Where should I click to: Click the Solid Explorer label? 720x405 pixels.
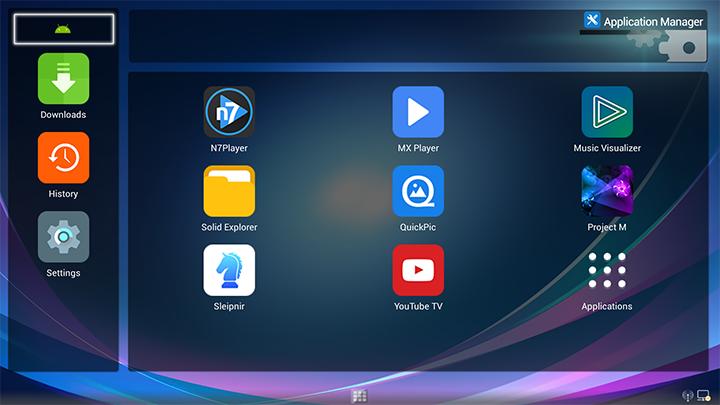point(229,227)
